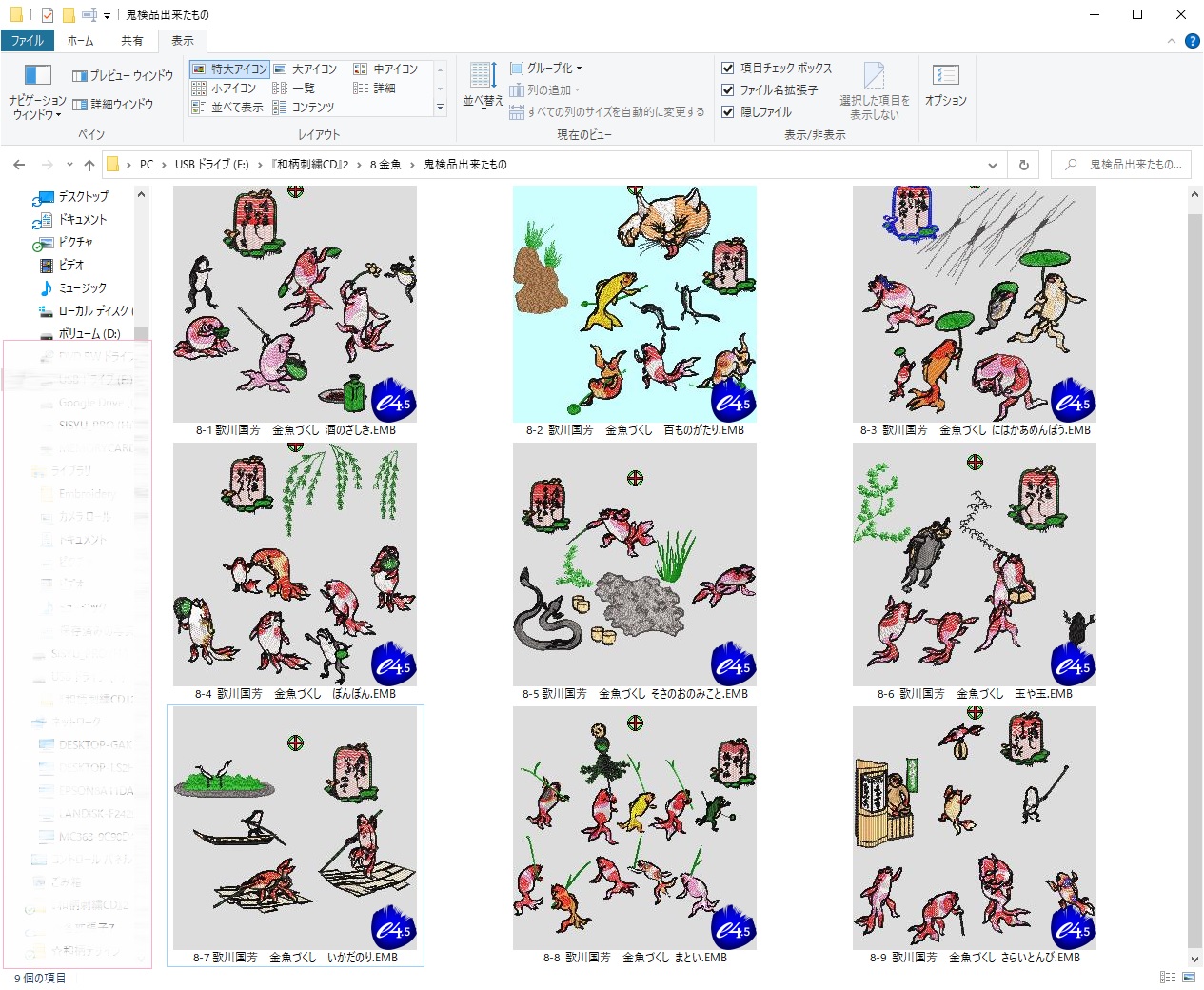Open the ファイル ribbon tab

coord(28,41)
